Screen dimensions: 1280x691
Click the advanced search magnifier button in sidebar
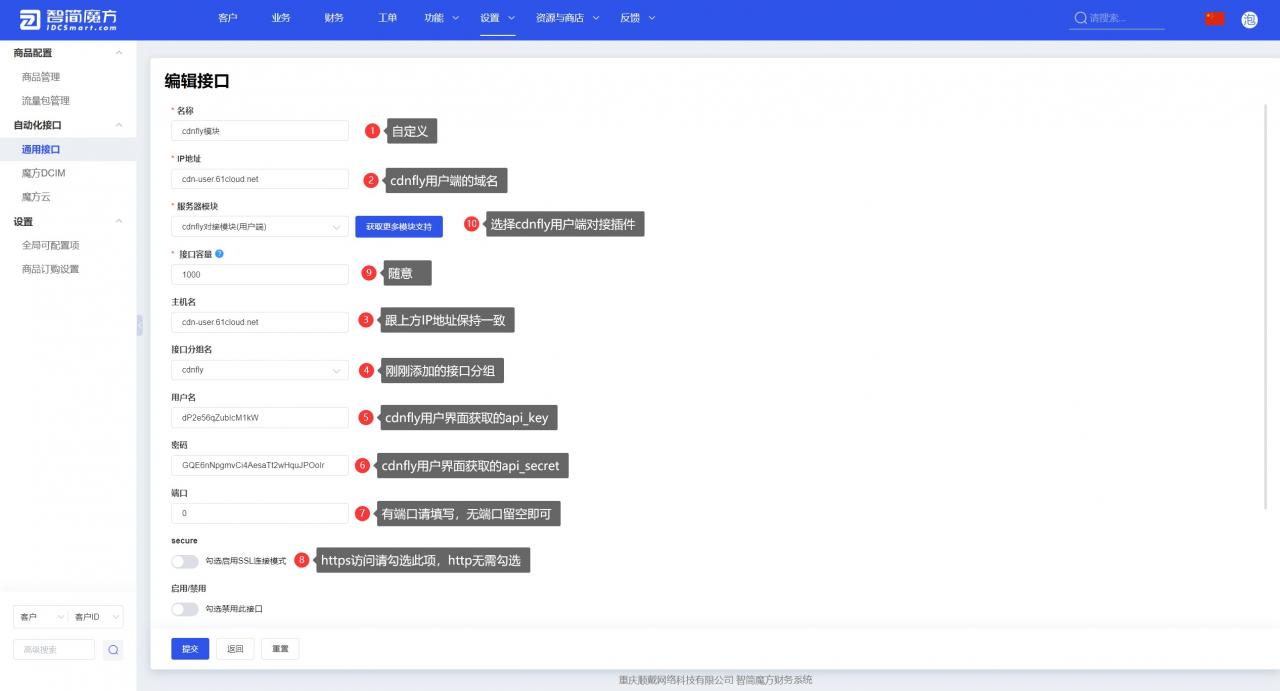(x=113, y=650)
